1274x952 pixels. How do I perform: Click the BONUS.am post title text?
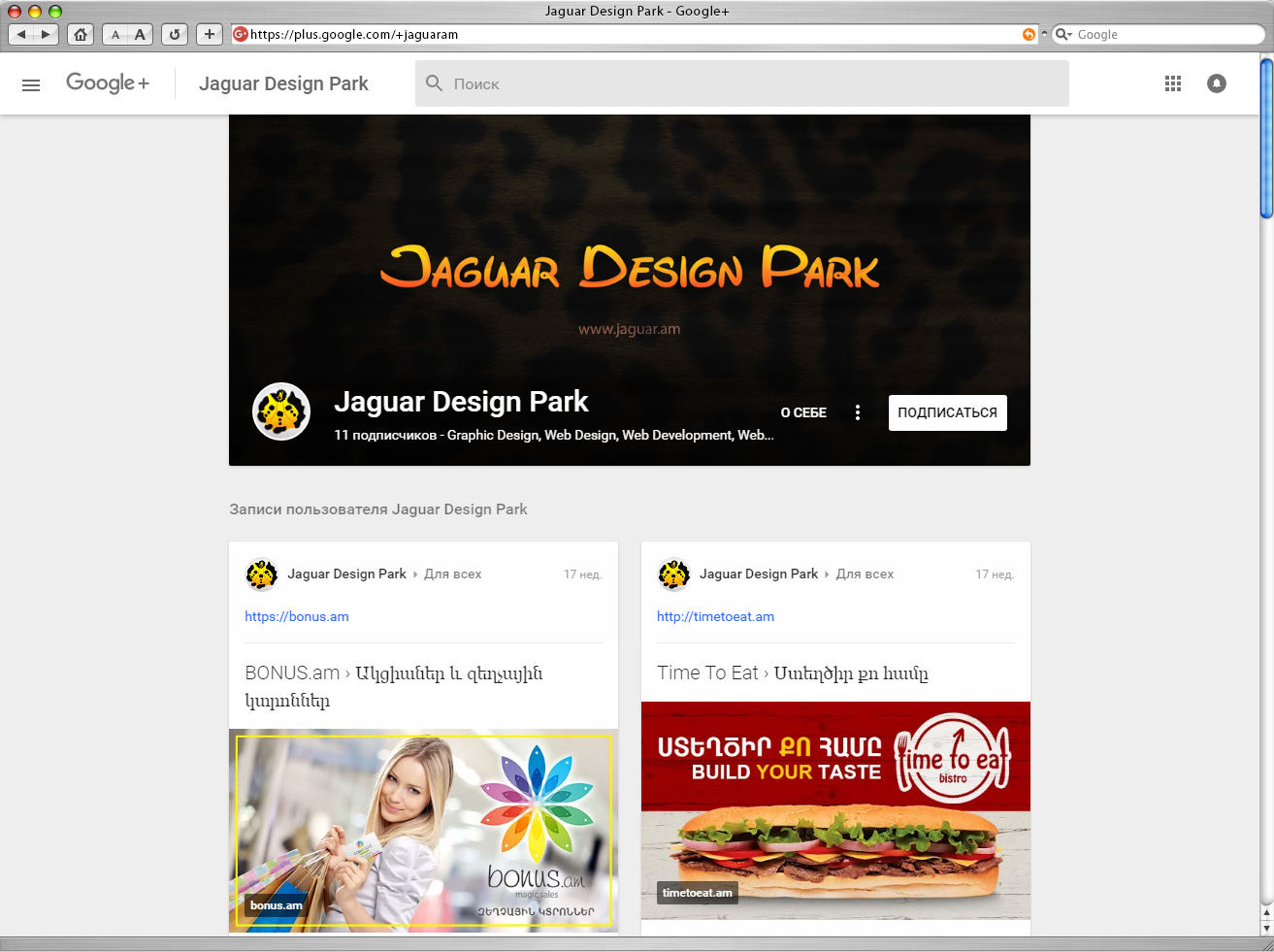394,686
